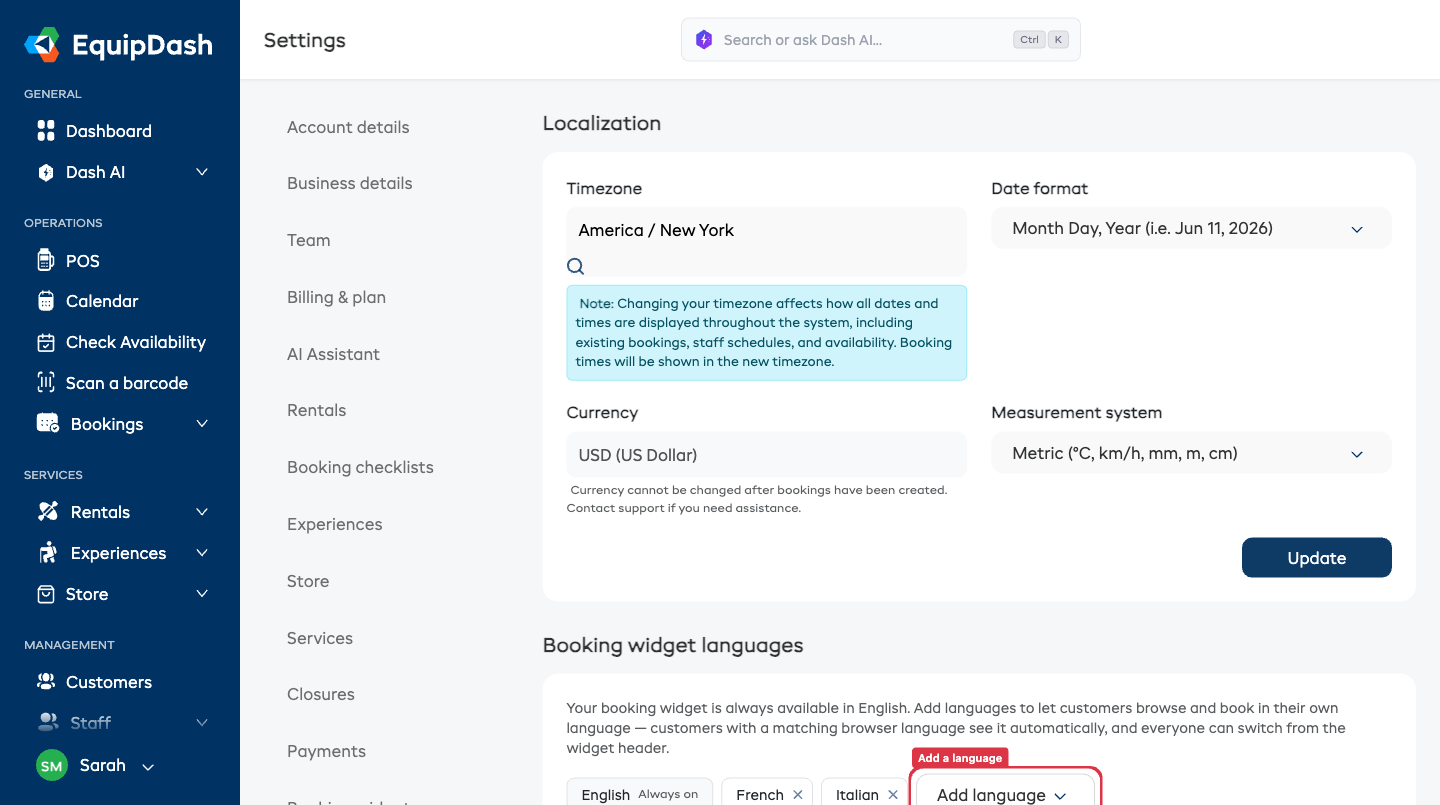The width and height of the screenshot is (1440, 805).
Task: Open Store in the settings menu
Action: [308, 581]
